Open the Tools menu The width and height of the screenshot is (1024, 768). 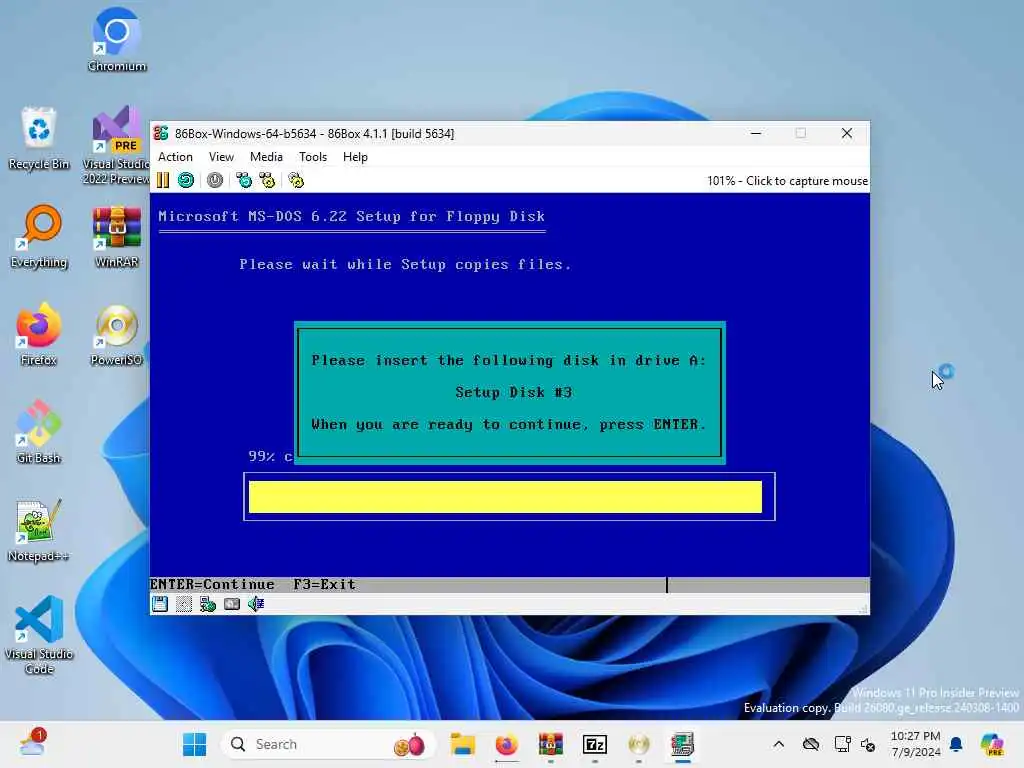pyautogui.click(x=313, y=157)
